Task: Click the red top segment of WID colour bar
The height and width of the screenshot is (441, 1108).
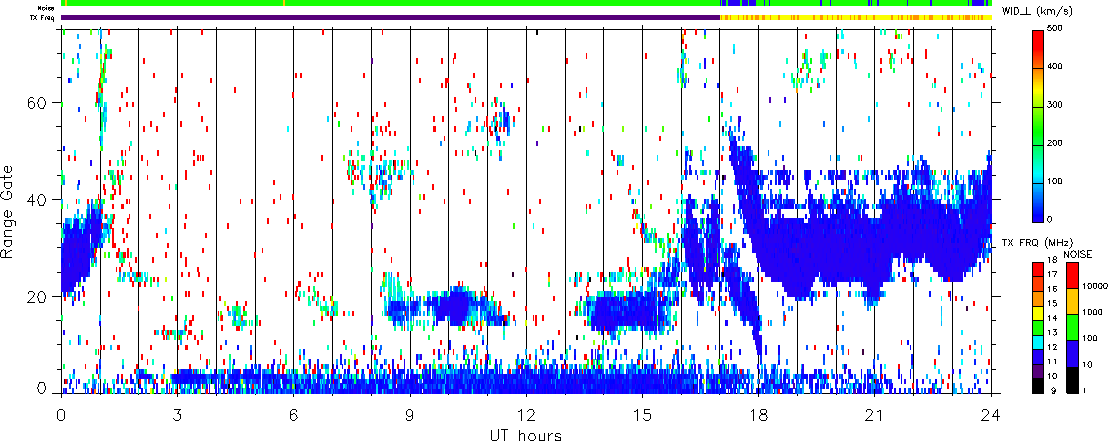Action: pos(1037,48)
